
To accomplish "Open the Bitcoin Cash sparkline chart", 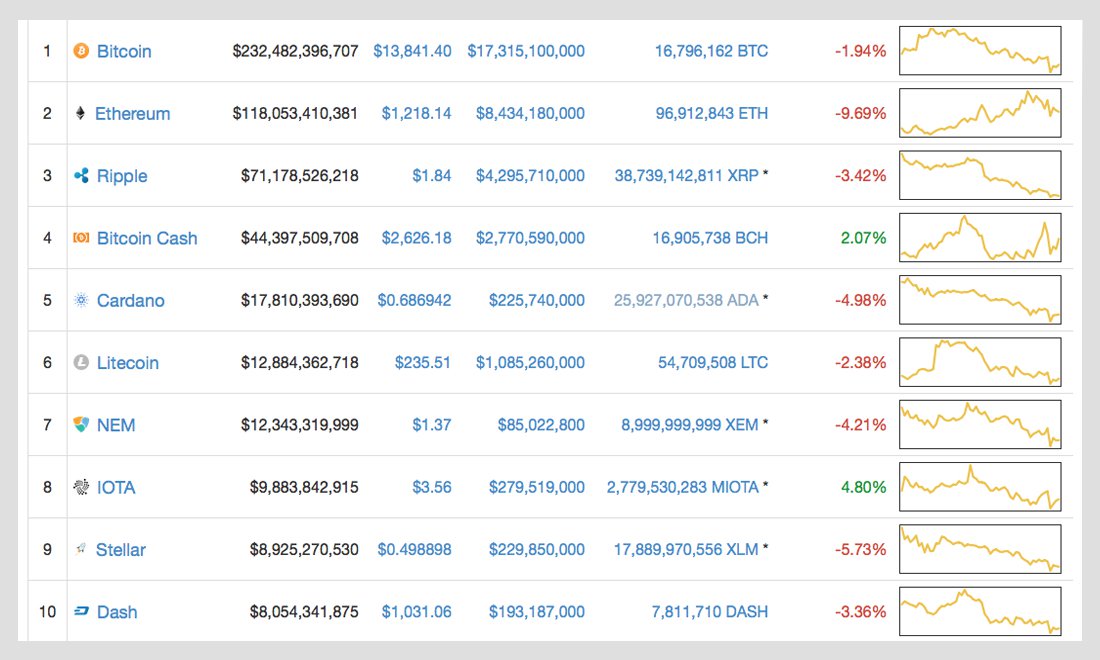I will click(x=980, y=238).
